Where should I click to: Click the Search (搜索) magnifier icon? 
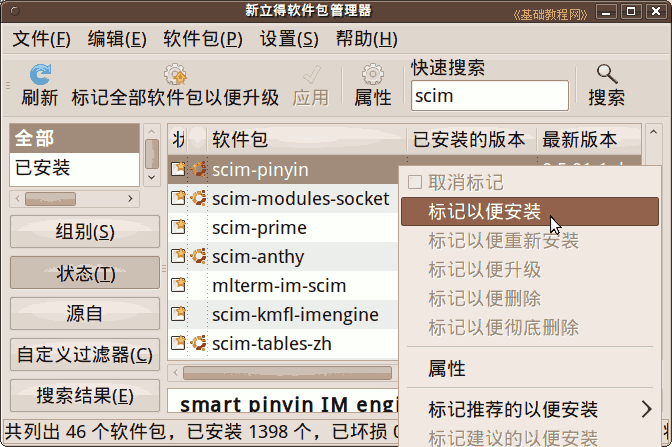point(607,74)
